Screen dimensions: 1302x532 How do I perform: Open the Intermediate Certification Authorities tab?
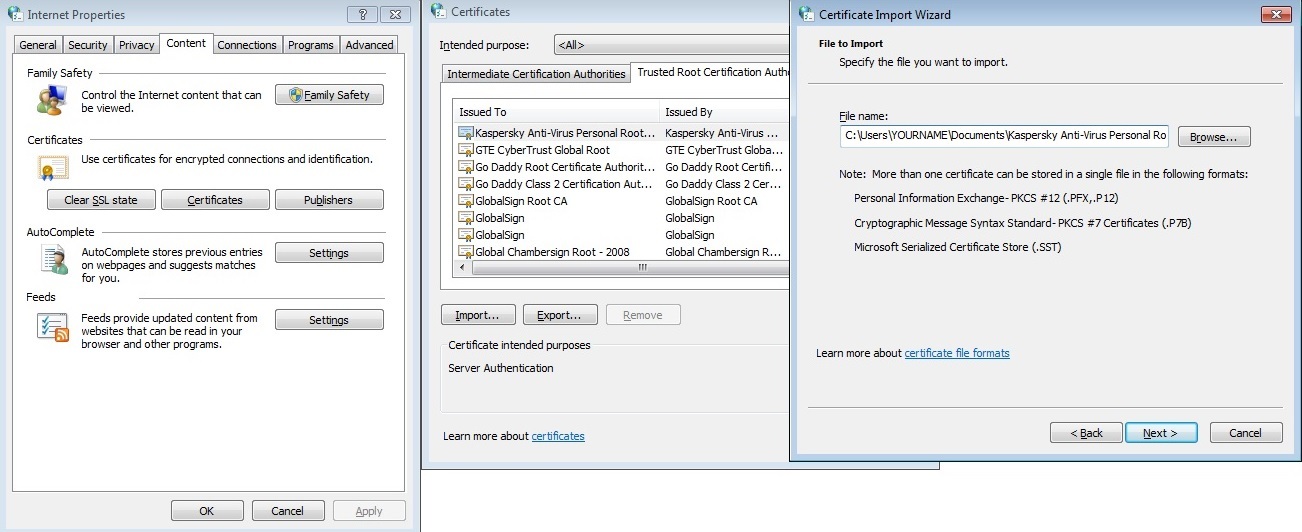coord(536,74)
